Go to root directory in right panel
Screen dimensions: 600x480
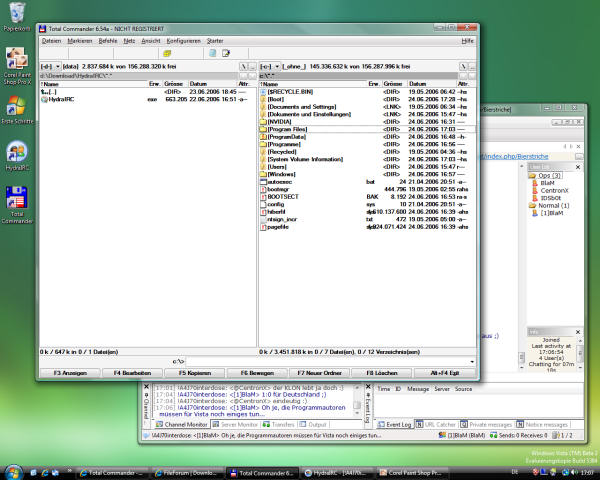coord(463,67)
